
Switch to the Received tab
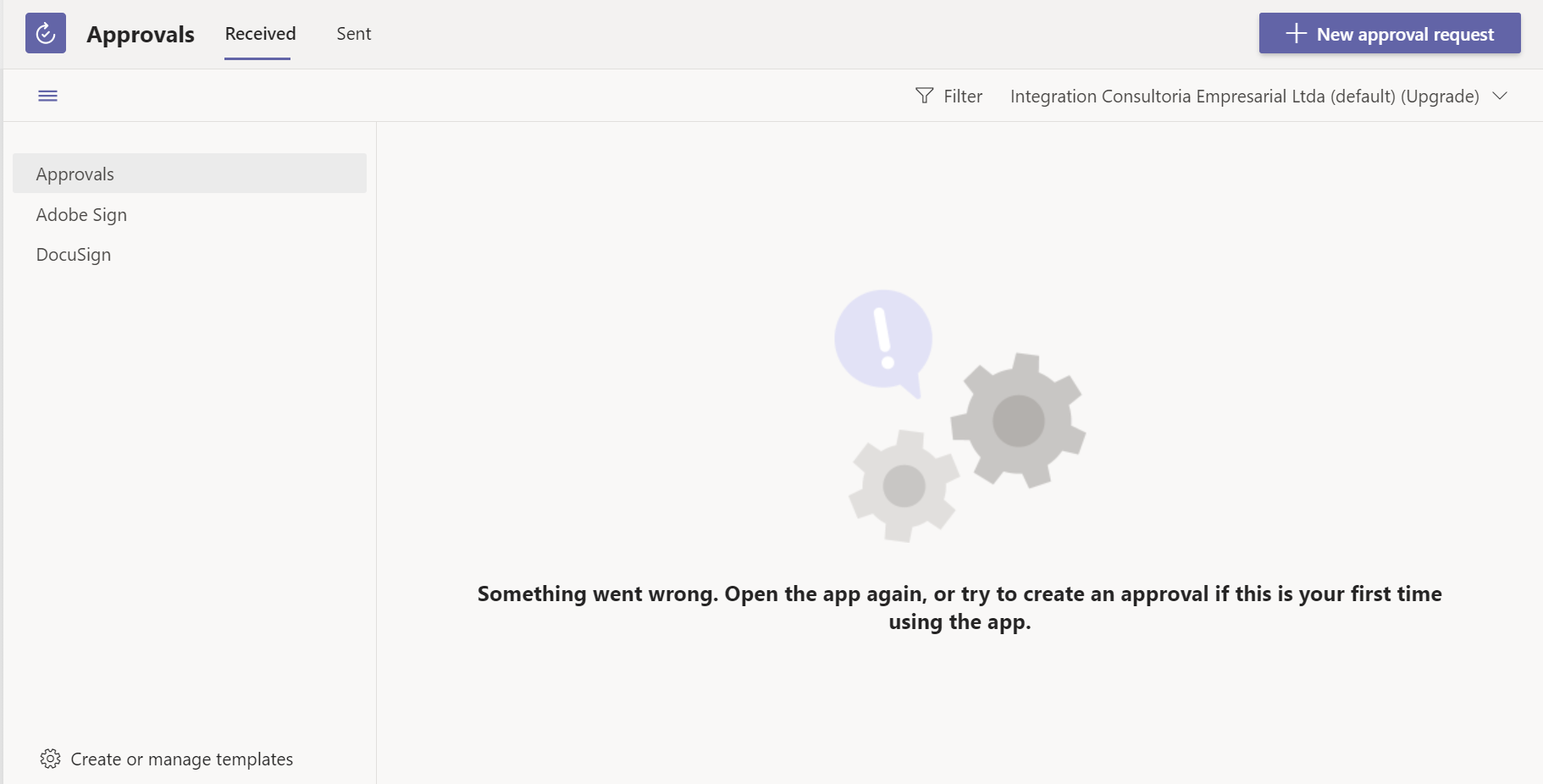[260, 34]
